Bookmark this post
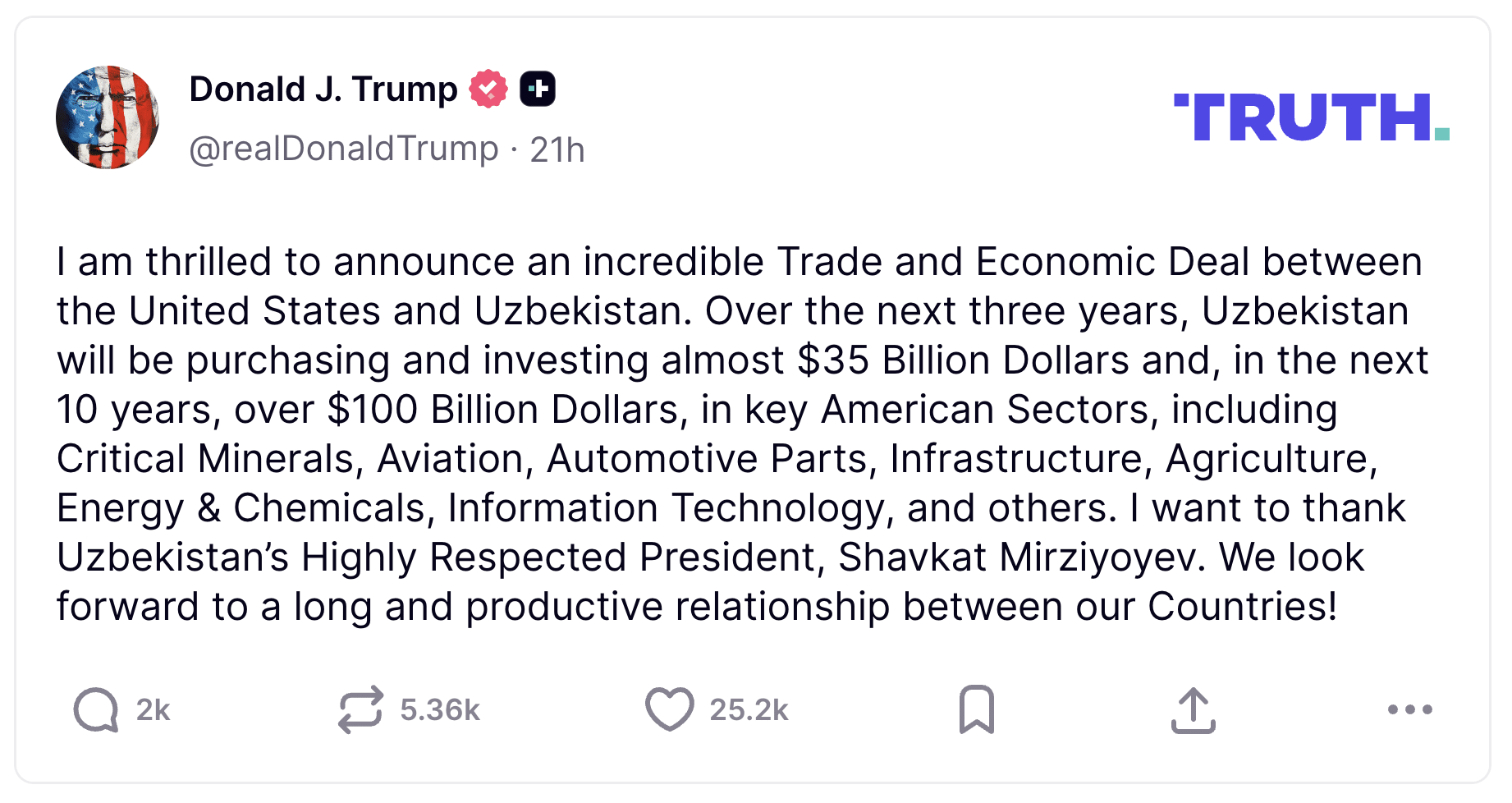The image size is (1512, 803). (976, 709)
